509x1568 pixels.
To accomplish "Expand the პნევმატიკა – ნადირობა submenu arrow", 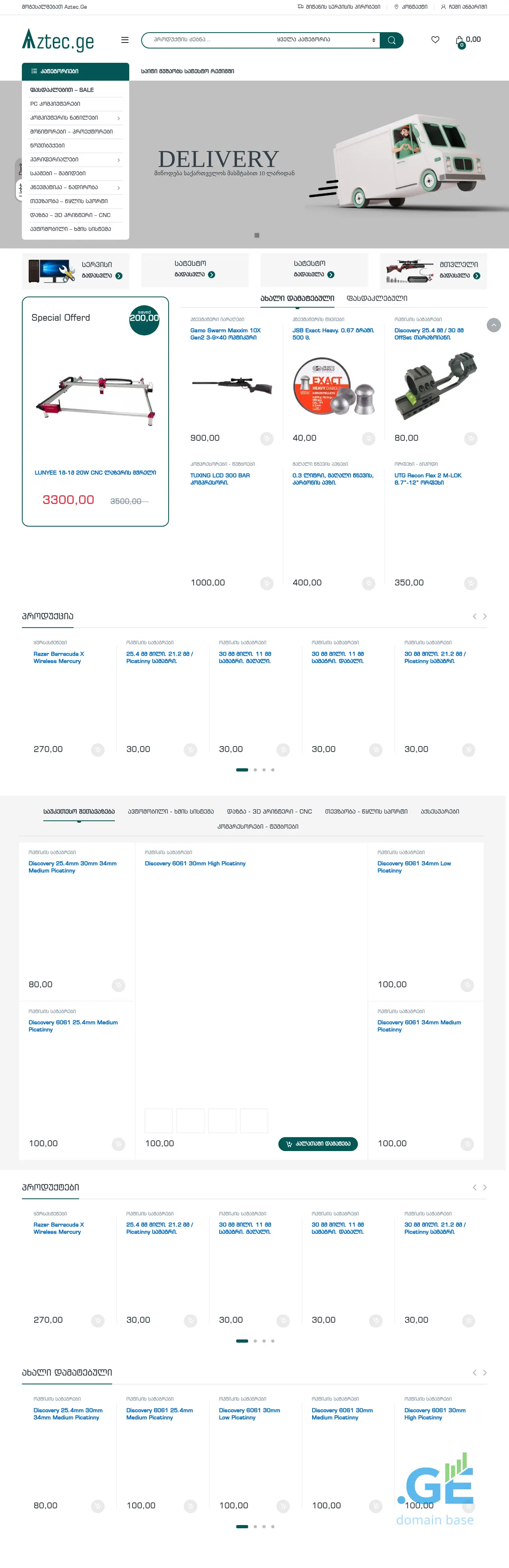I will [x=118, y=188].
